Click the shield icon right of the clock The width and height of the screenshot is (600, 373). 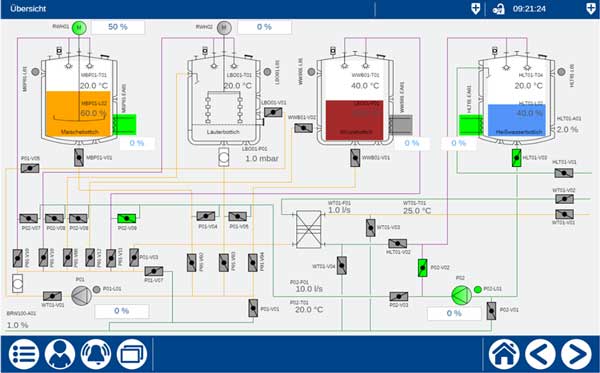coord(591,9)
